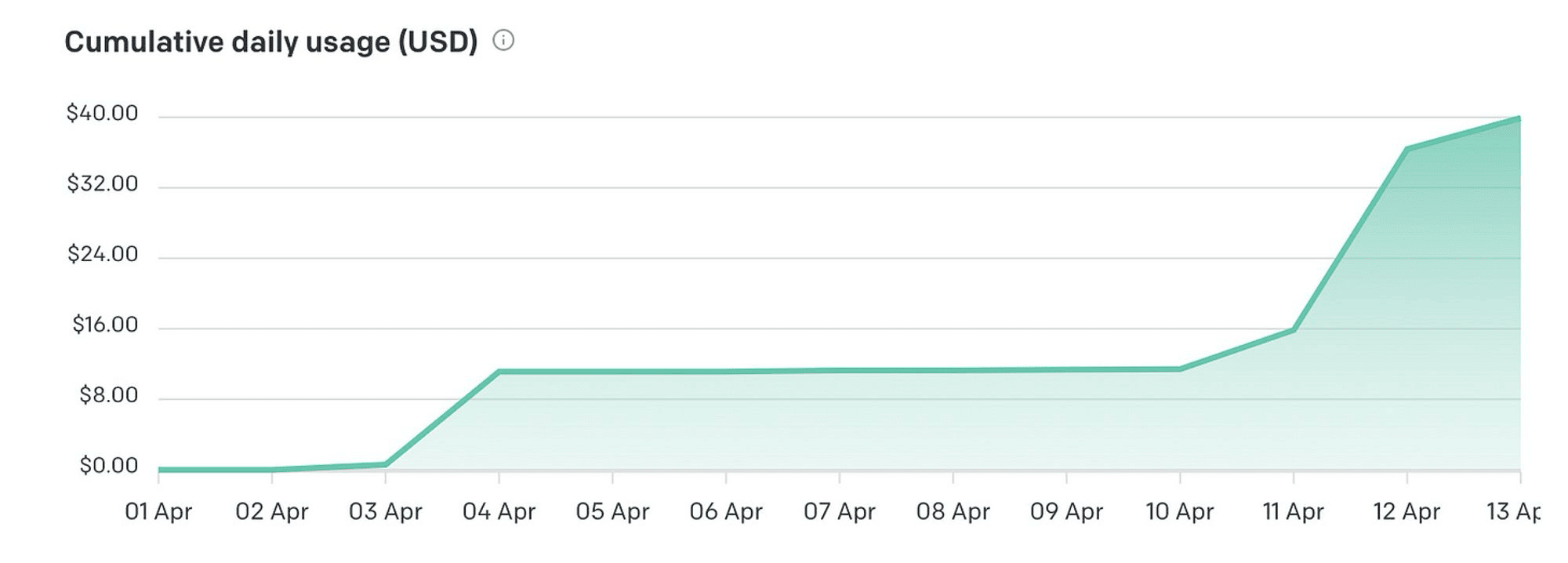Viewport: 1568px width, 563px height.
Task: Select the 10 Apr axis label
Action: (1179, 512)
